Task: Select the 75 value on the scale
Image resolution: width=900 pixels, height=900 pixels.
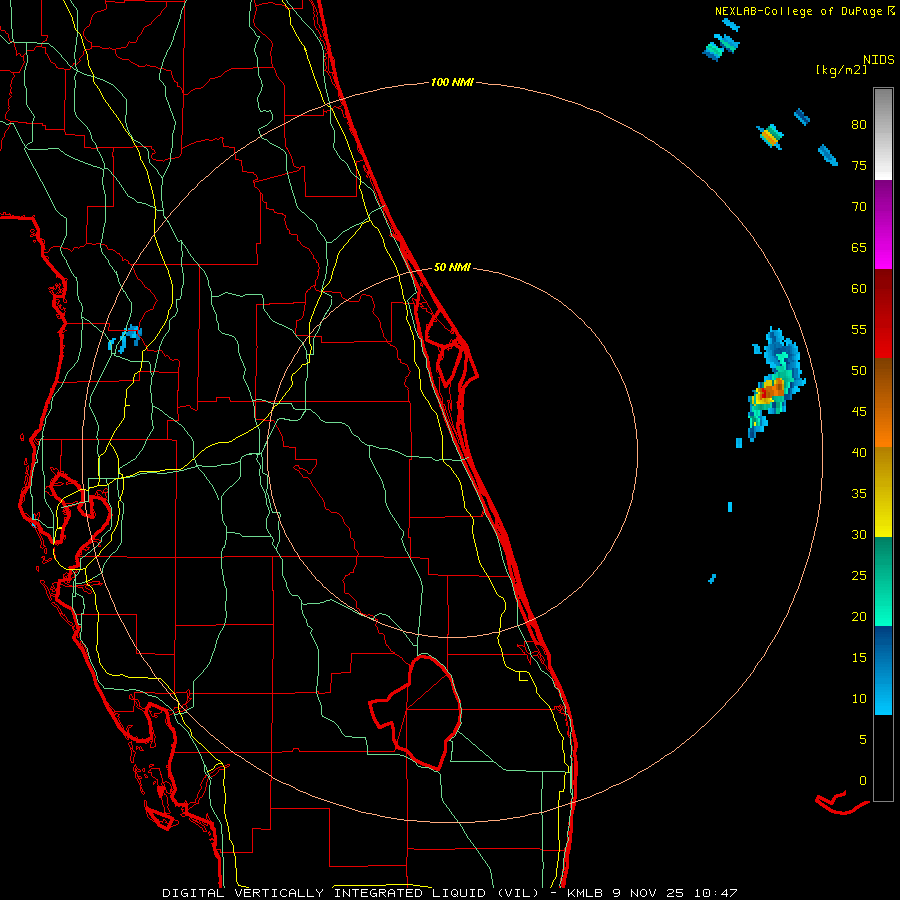Action: pyautogui.click(x=859, y=166)
